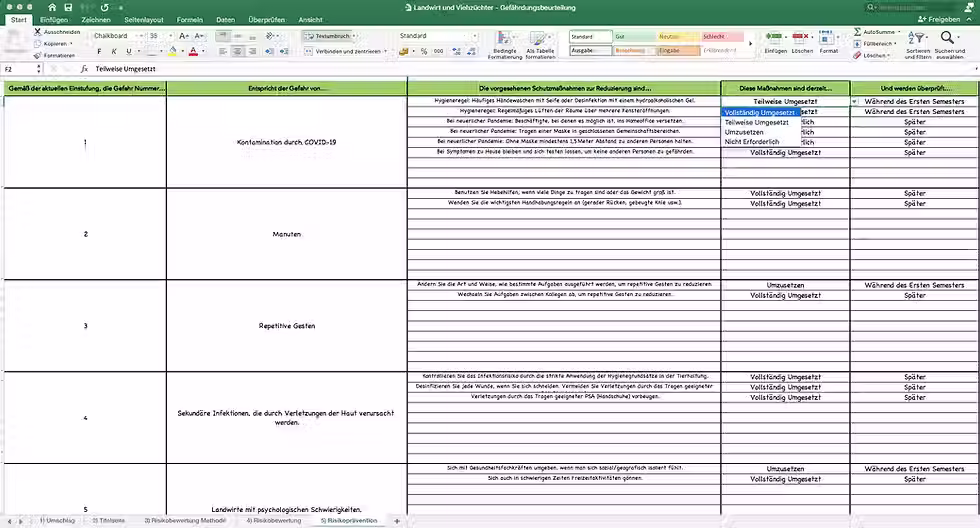Viewport: 980px width, 528px height.
Task: Switch to Einfügen ribbon tab
Action: 54,20
